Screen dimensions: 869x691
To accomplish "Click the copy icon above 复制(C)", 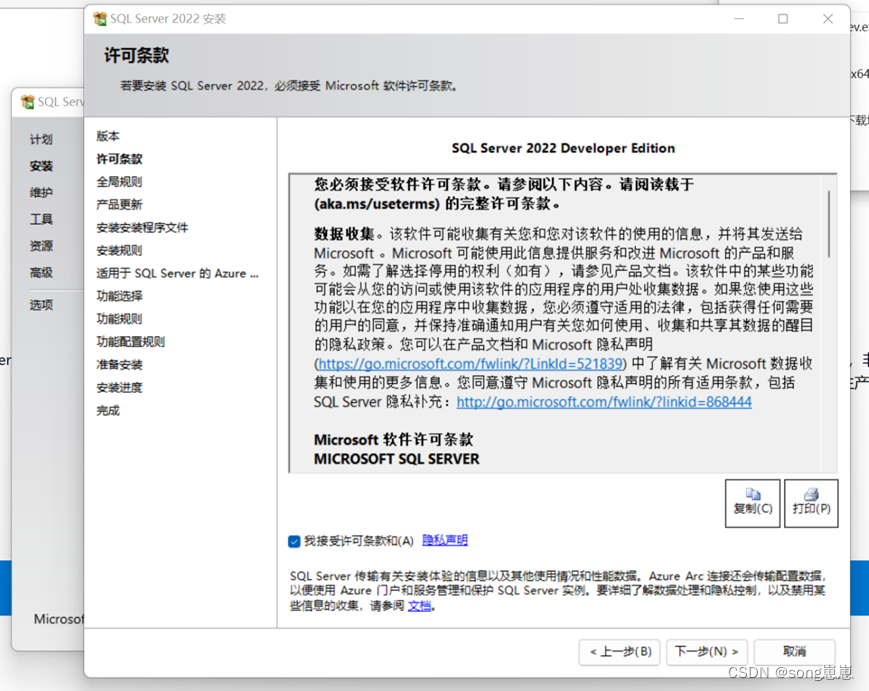I will (753, 494).
